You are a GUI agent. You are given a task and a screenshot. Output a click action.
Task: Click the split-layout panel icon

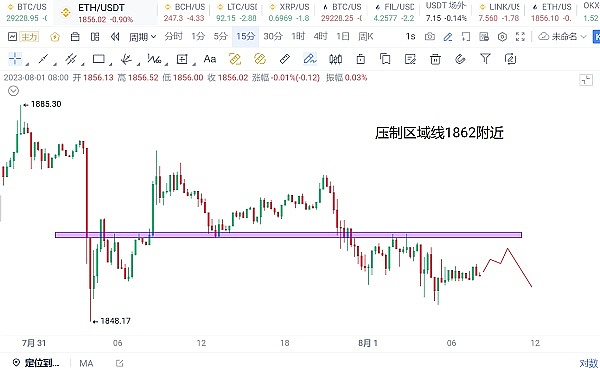coord(95,37)
